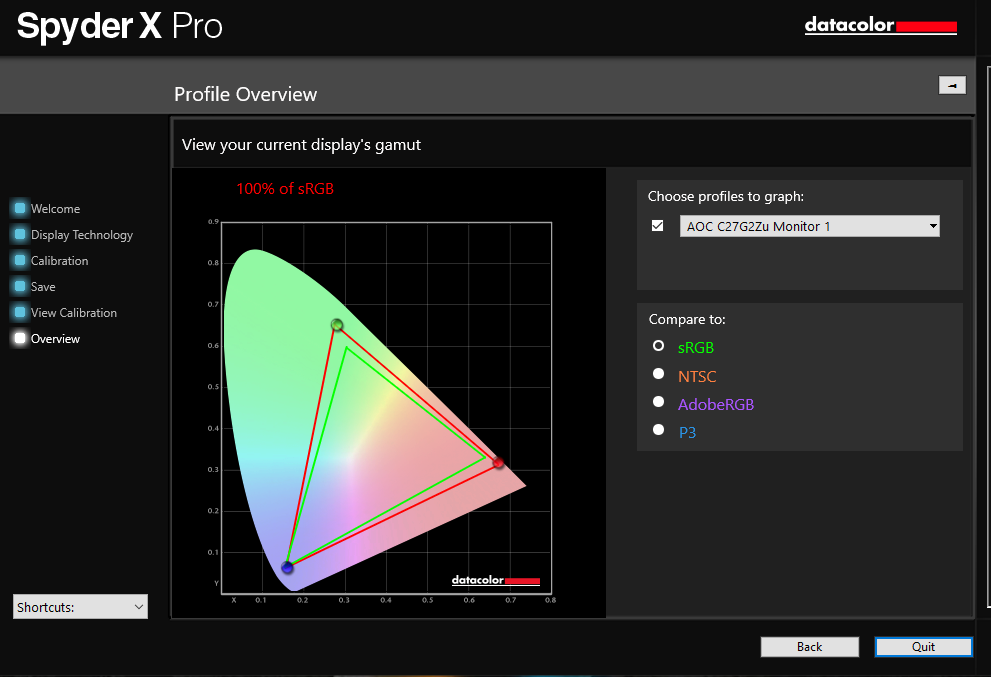
Task: Click the datacolor logo in header
Action: pyautogui.click(x=880, y=26)
